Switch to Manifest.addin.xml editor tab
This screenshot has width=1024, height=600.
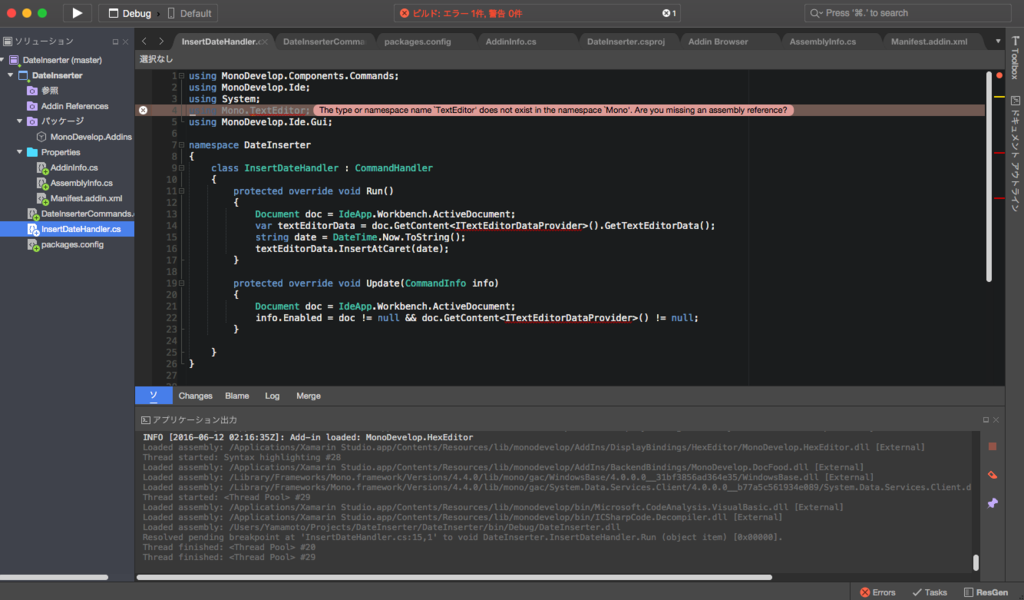click(929, 41)
